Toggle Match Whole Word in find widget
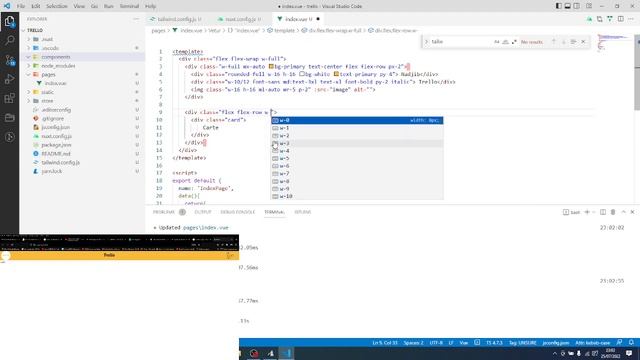 [505, 42]
